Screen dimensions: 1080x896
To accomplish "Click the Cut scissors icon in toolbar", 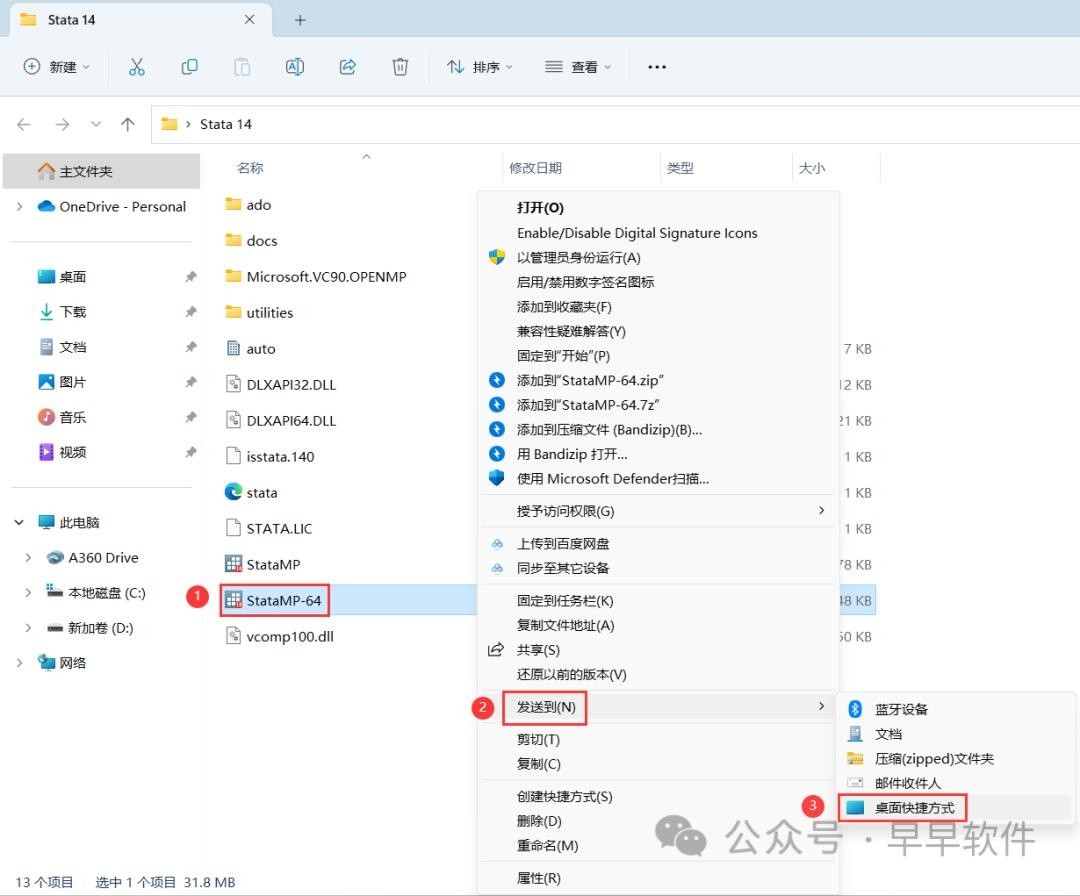I will (x=136, y=67).
